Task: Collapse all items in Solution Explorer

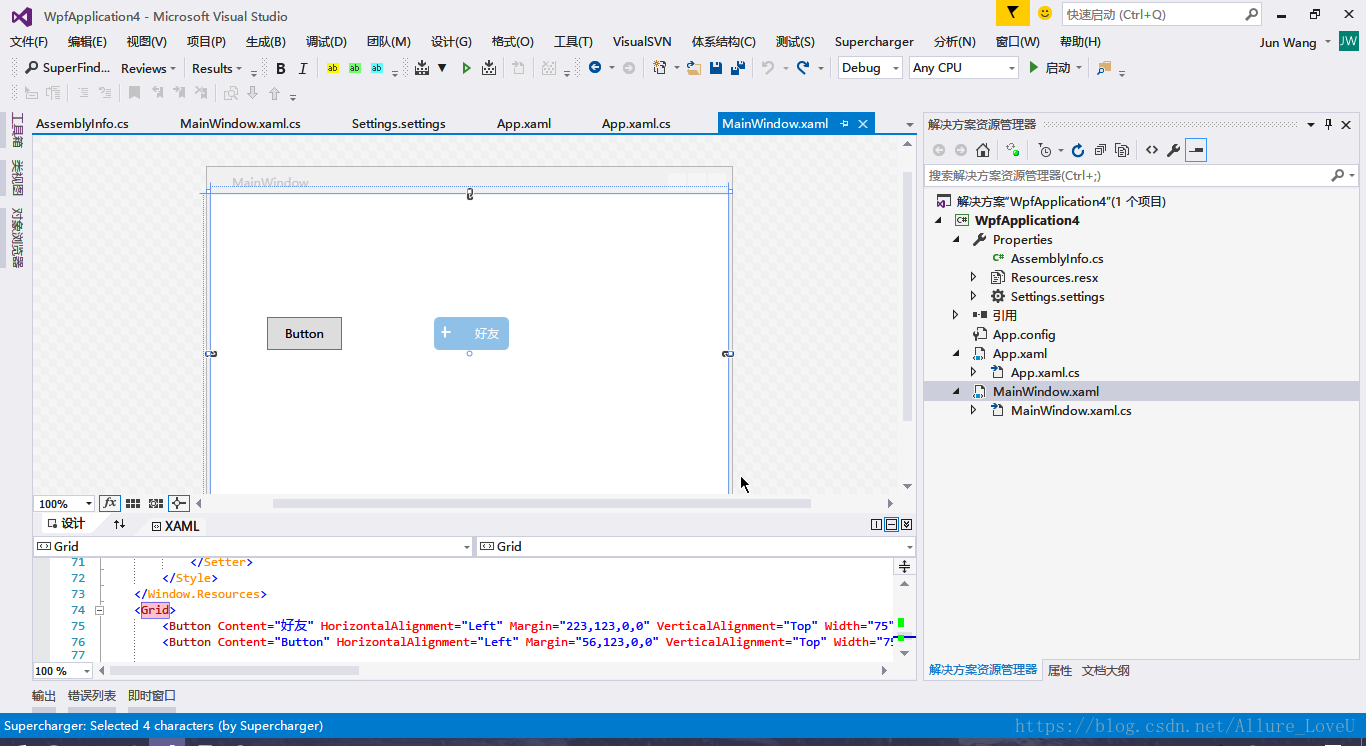Action: point(1100,150)
